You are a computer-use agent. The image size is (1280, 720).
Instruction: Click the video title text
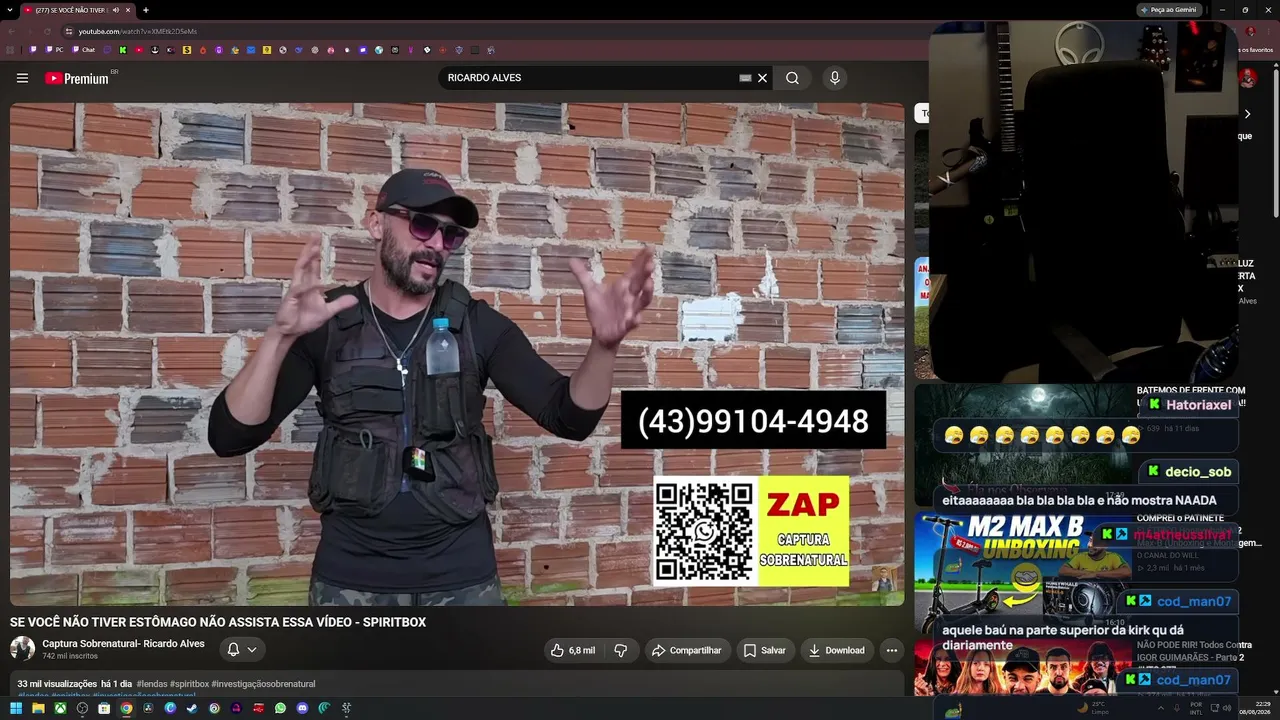tap(218, 622)
